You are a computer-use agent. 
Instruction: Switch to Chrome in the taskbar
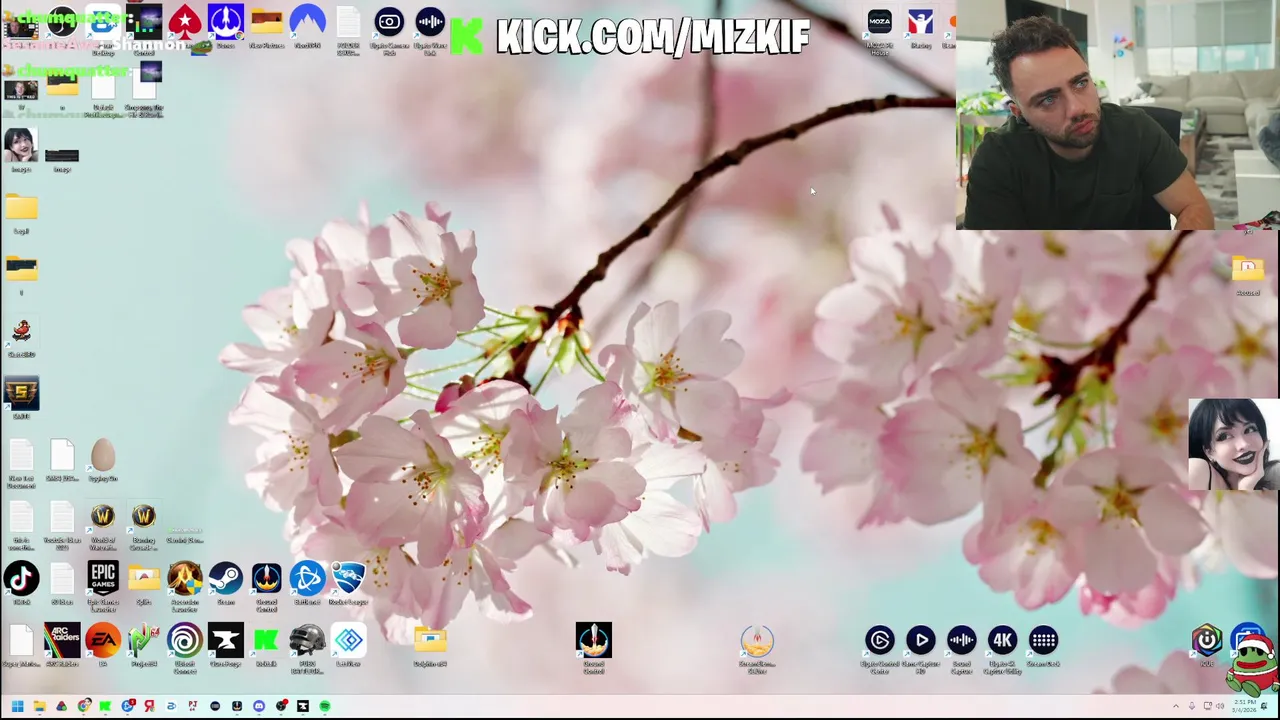83,706
